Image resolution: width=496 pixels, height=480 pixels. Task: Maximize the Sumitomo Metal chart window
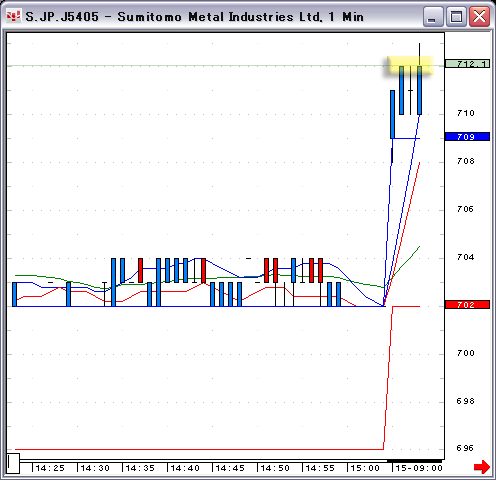coord(456,16)
